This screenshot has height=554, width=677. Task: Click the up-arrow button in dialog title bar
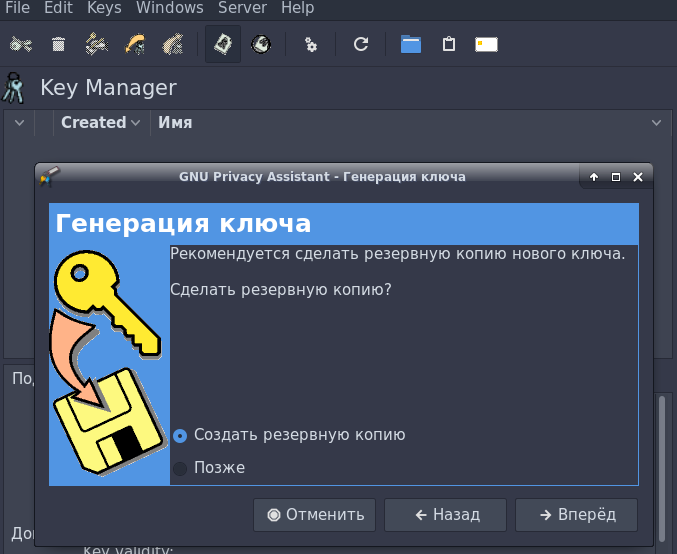tap(594, 177)
